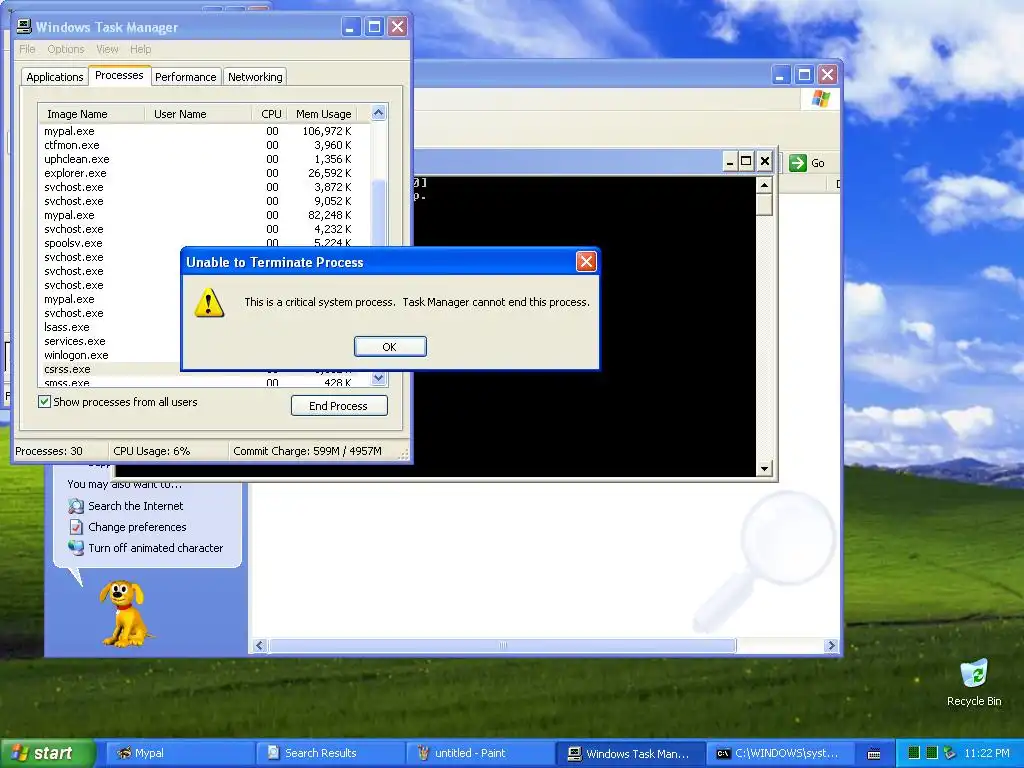Screen dimensions: 1024x768
Task: Click the green Go arrow icon
Action: pyautogui.click(x=797, y=163)
